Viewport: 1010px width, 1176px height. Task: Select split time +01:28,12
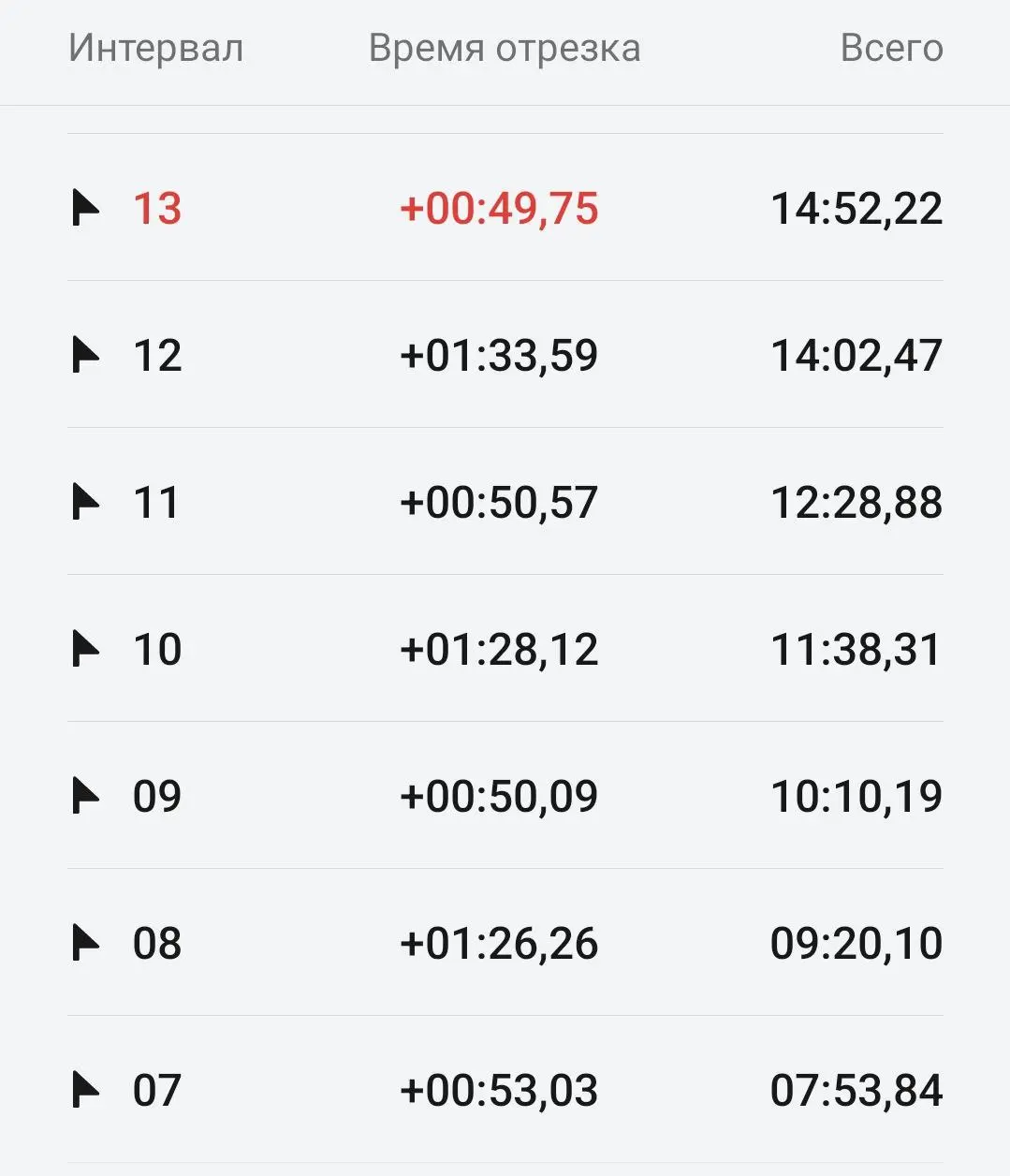(x=499, y=649)
